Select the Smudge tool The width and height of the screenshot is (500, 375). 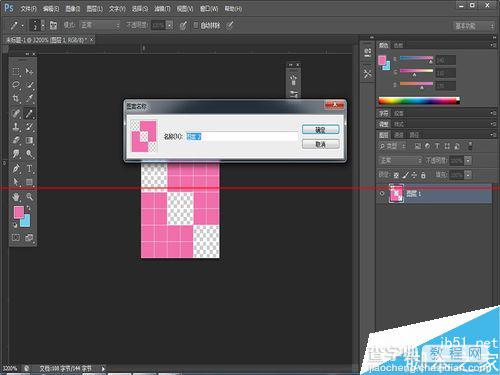pyautogui.click(x=16, y=154)
